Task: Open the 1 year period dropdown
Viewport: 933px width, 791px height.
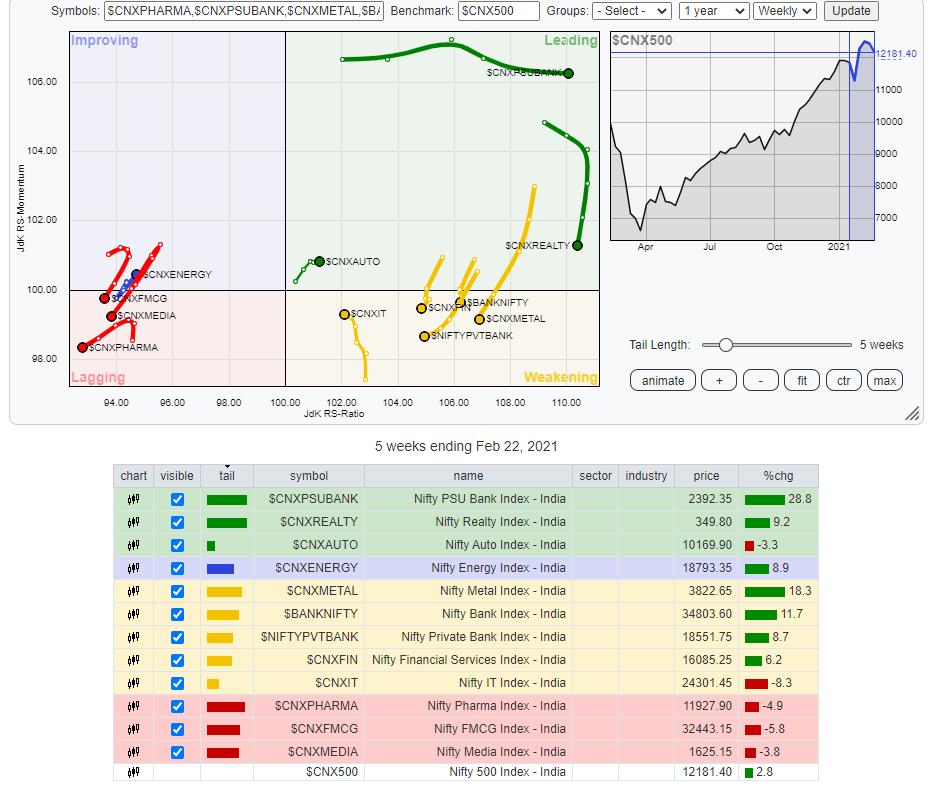Action: 713,11
